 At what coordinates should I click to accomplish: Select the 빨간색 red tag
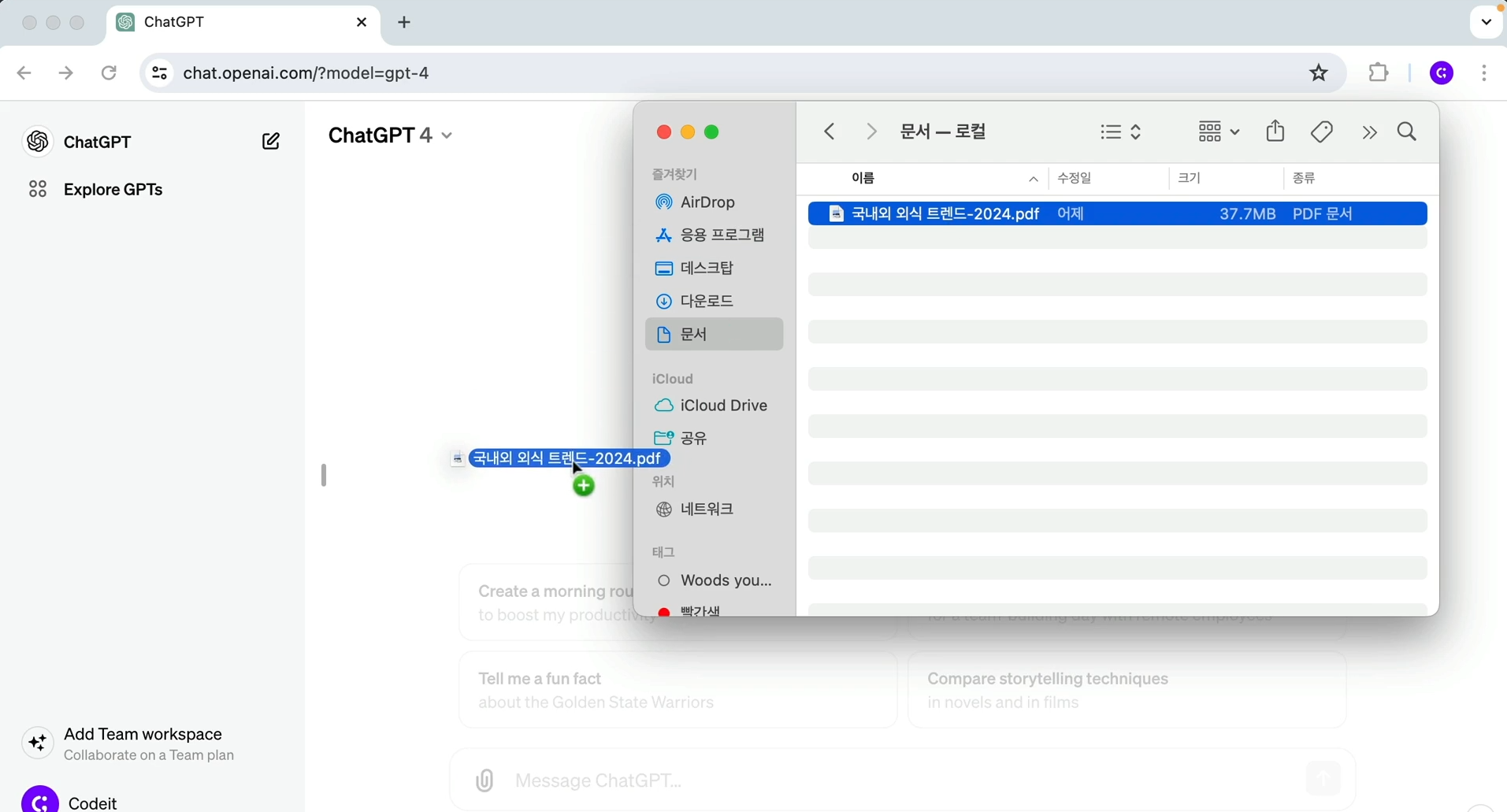[x=689, y=610]
